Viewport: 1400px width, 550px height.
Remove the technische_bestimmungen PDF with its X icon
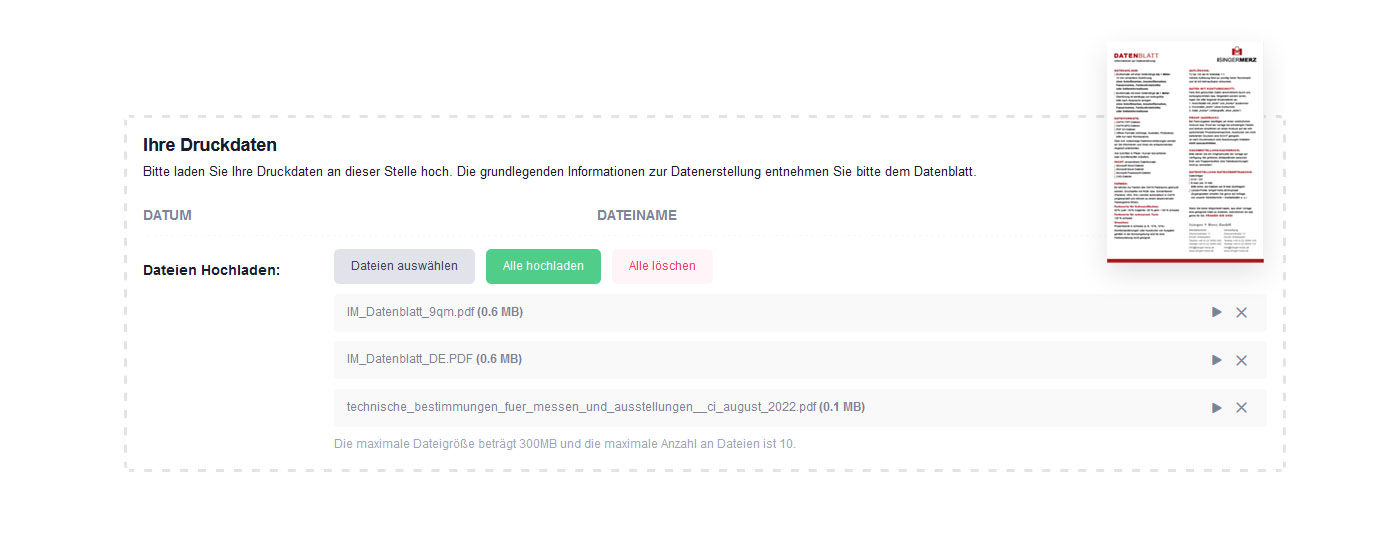pyautogui.click(x=1241, y=408)
